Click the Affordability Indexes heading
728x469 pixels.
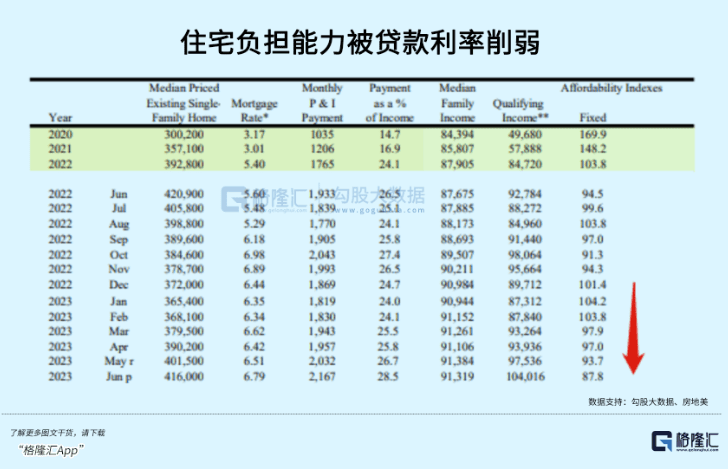point(611,88)
